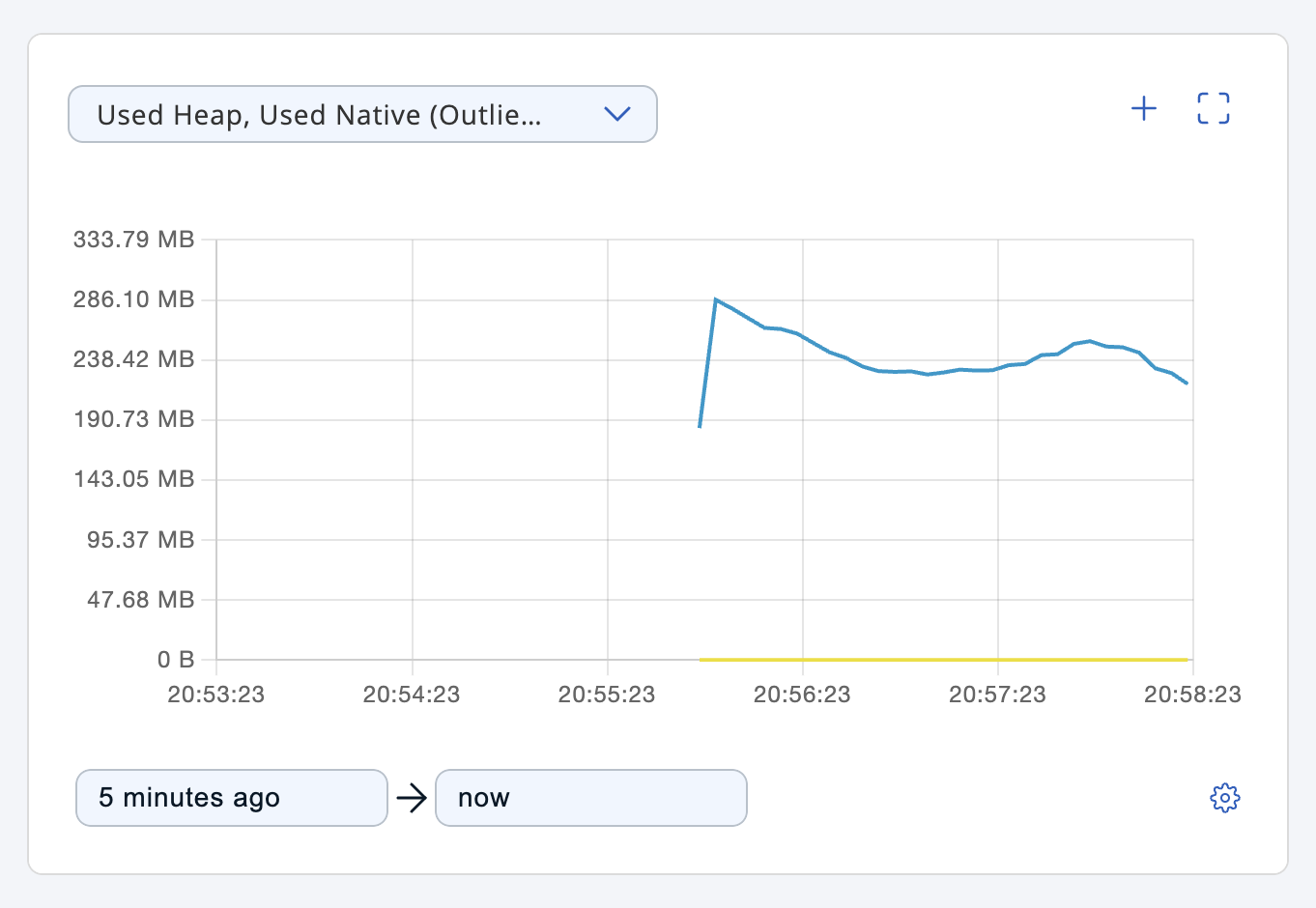Viewport: 1316px width, 908px height.
Task: Click the 286.10 MB y-axis label
Action: point(134,299)
